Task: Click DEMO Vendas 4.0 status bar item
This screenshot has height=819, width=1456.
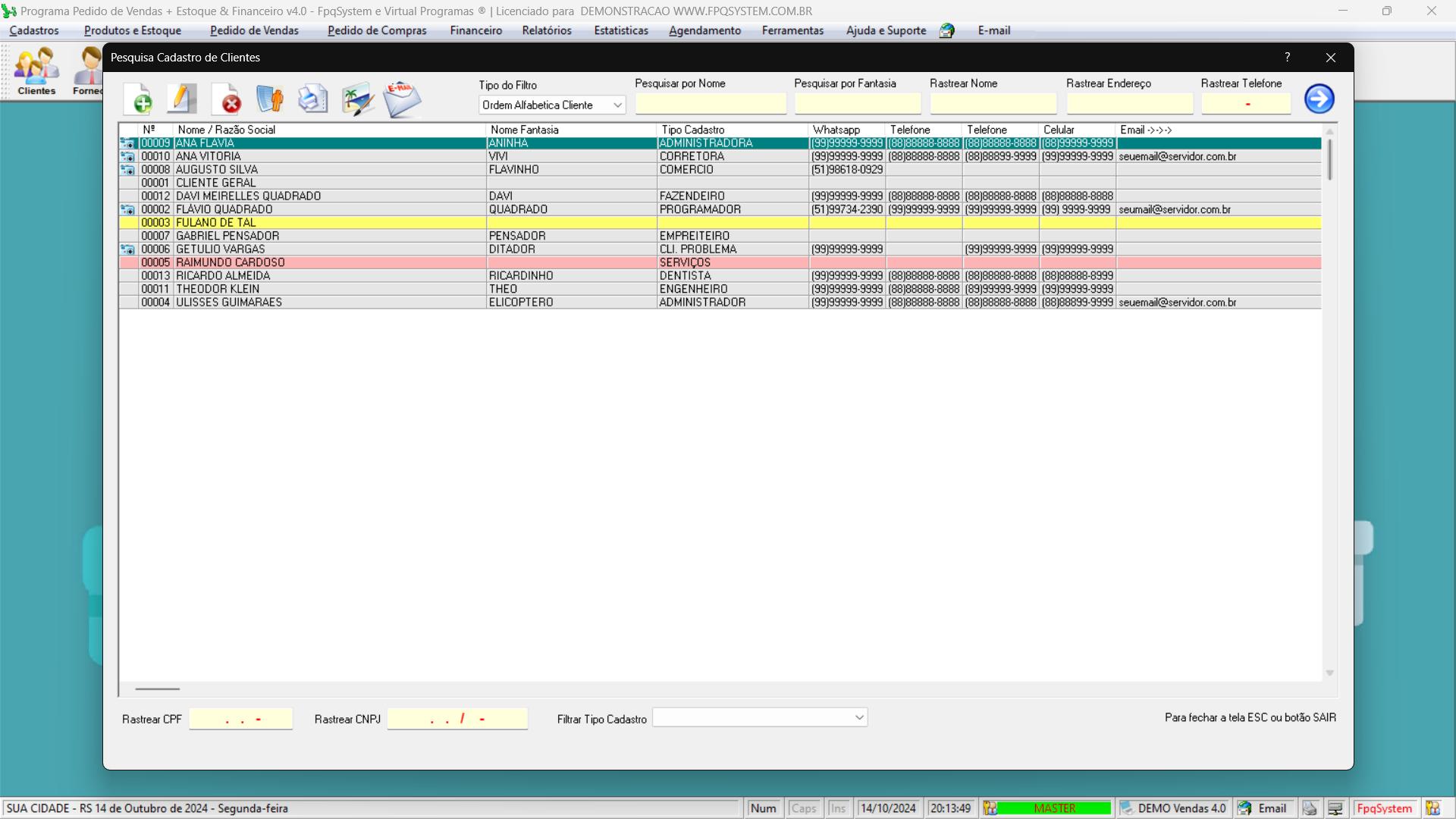Action: click(1173, 808)
